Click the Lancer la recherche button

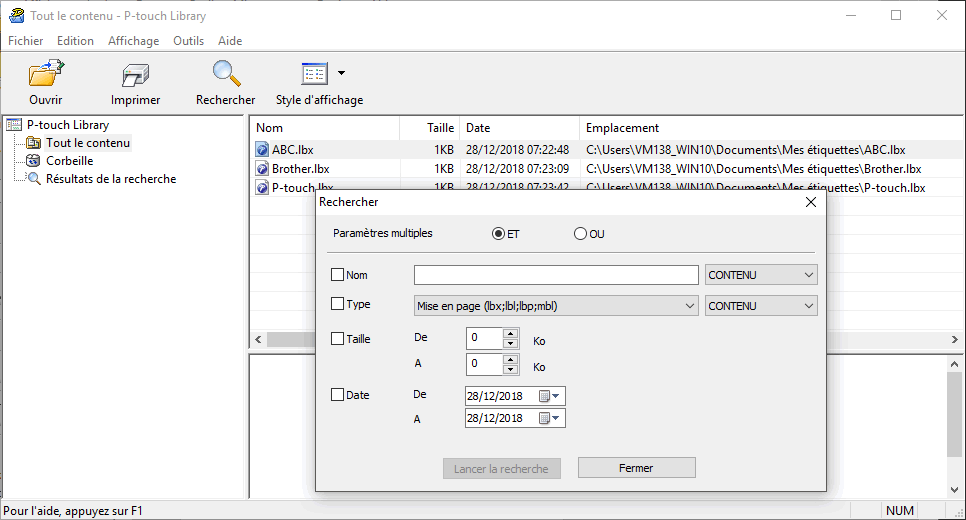(x=501, y=469)
